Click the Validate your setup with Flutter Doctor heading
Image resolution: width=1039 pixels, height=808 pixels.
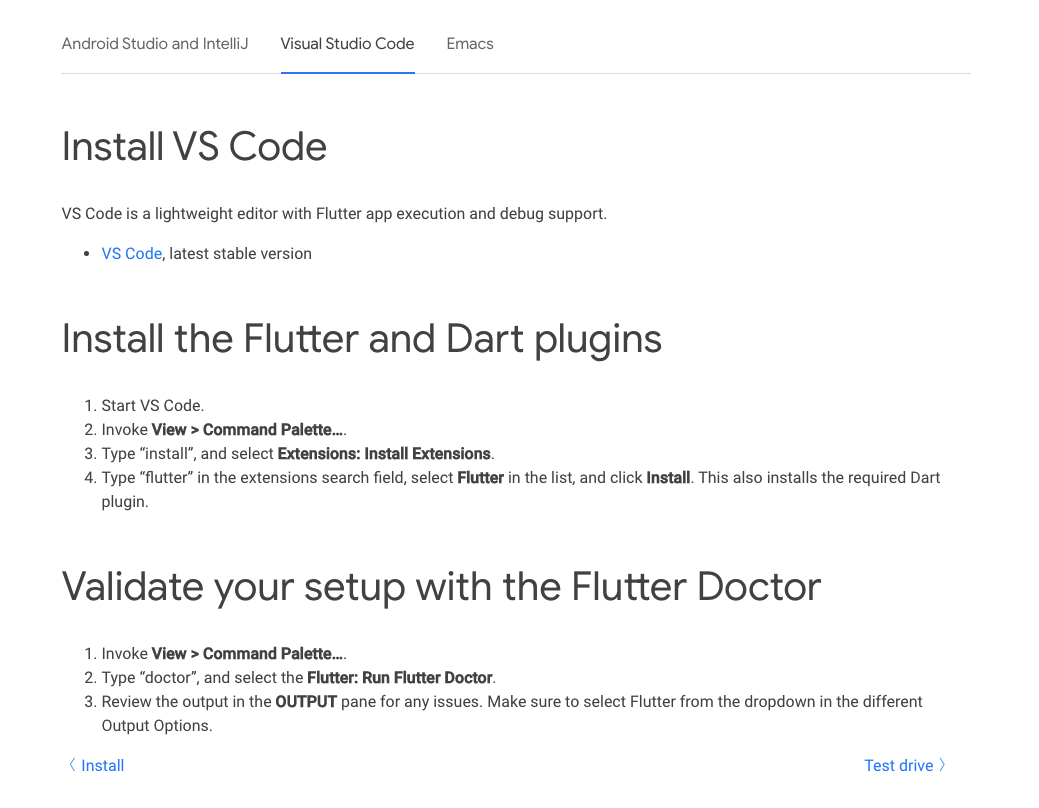tap(441, 587)
